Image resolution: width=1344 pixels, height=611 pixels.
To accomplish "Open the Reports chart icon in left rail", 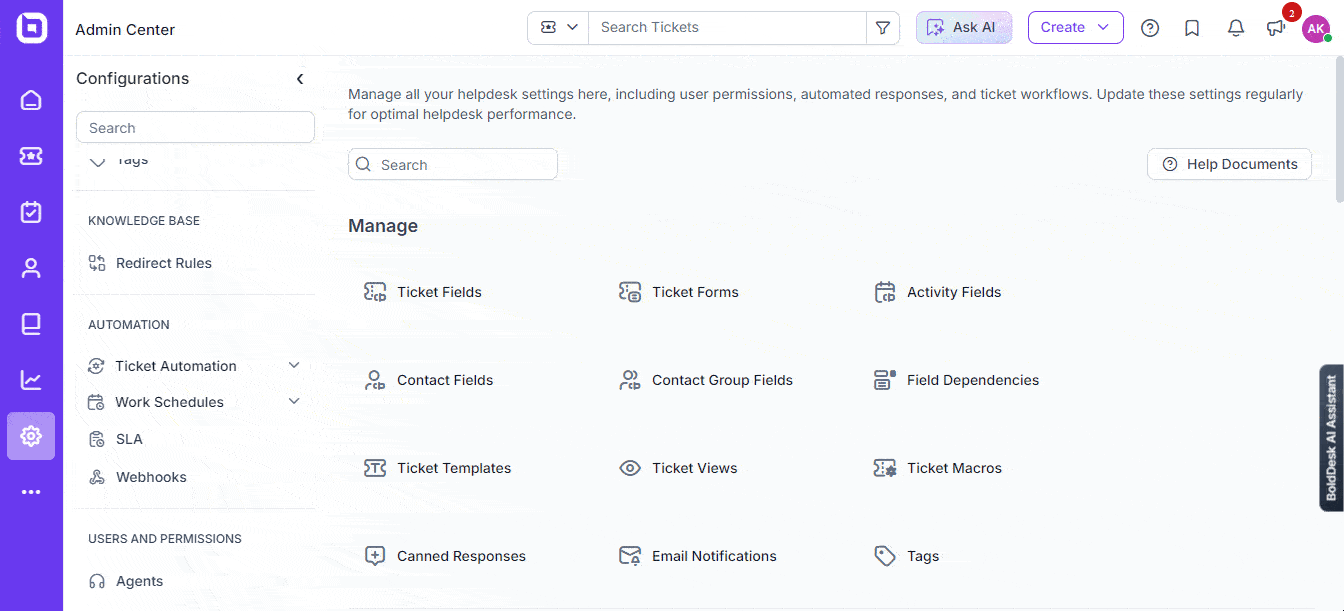I will (x=31, y=380).
